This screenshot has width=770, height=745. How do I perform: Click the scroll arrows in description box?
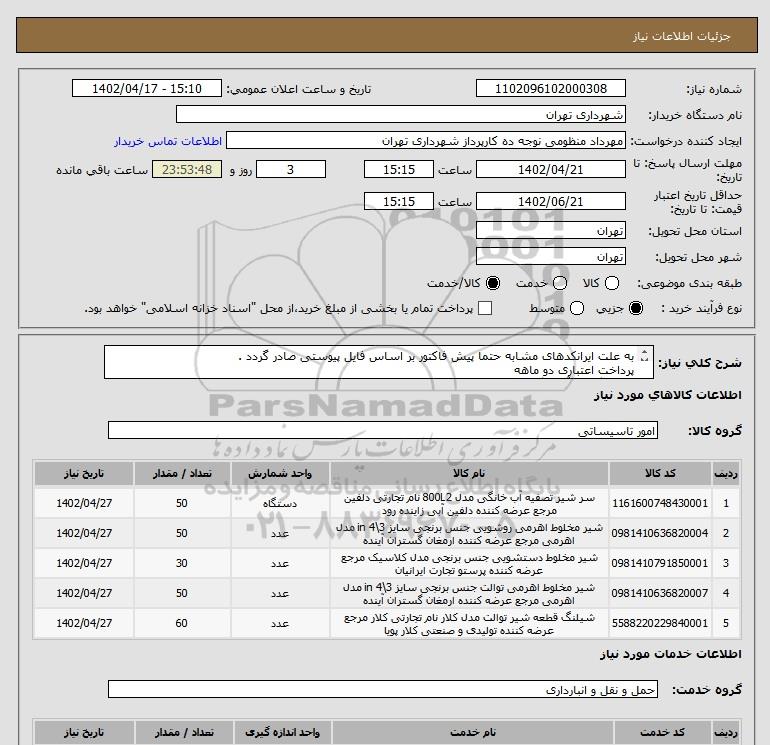645,357
